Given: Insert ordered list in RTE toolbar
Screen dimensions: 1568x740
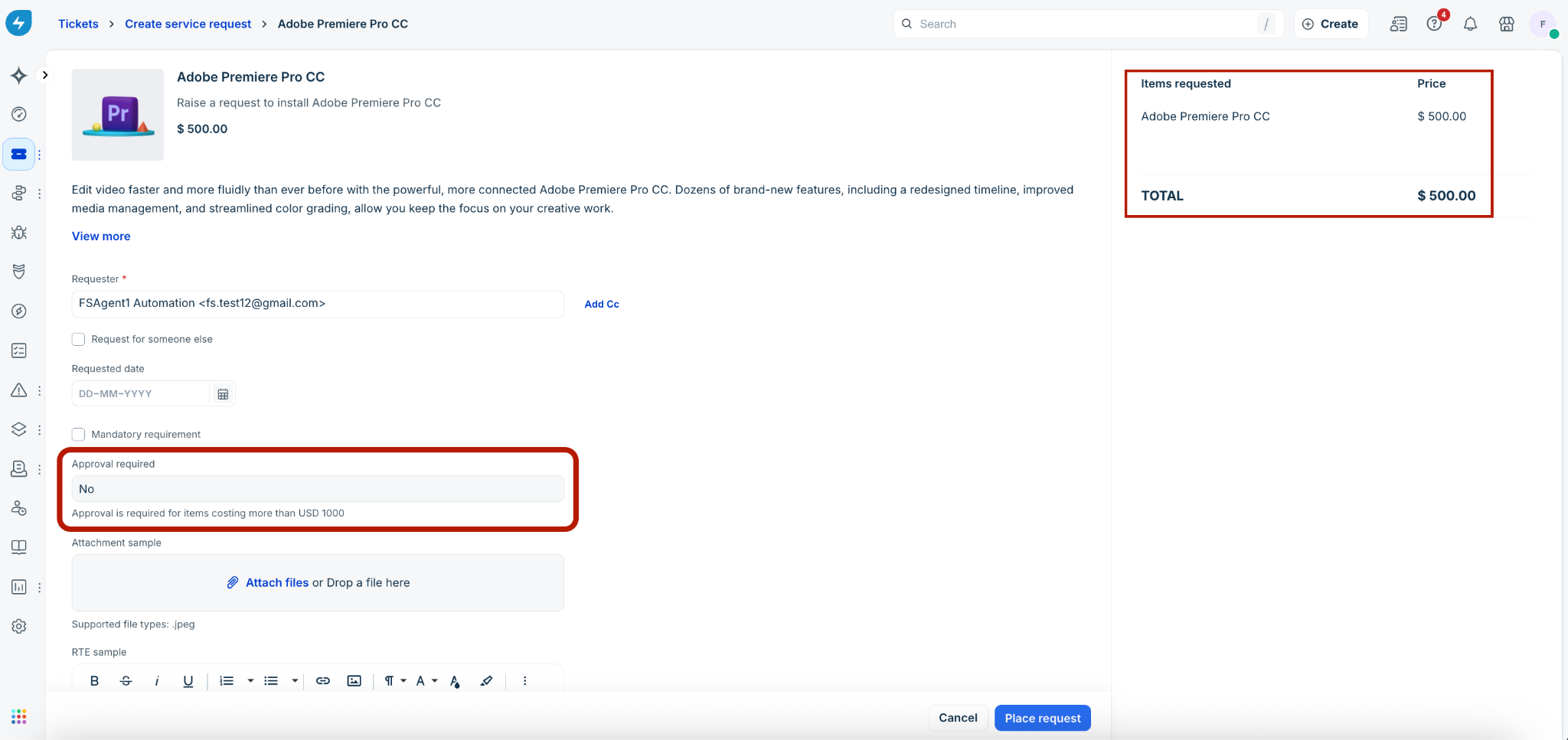Looking at the screenshot, I should point(227,680).
